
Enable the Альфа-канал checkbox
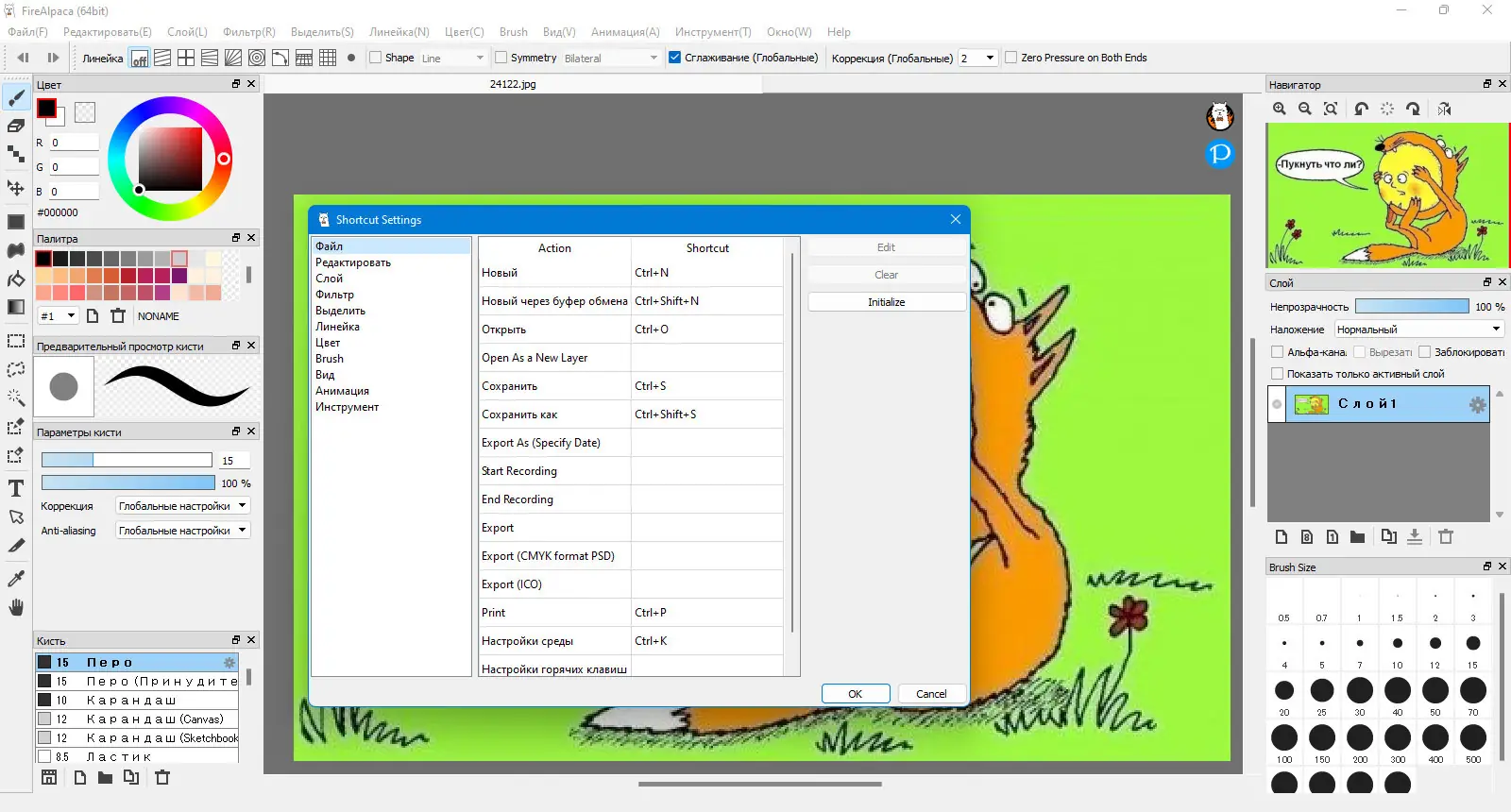click(1277, 352)
